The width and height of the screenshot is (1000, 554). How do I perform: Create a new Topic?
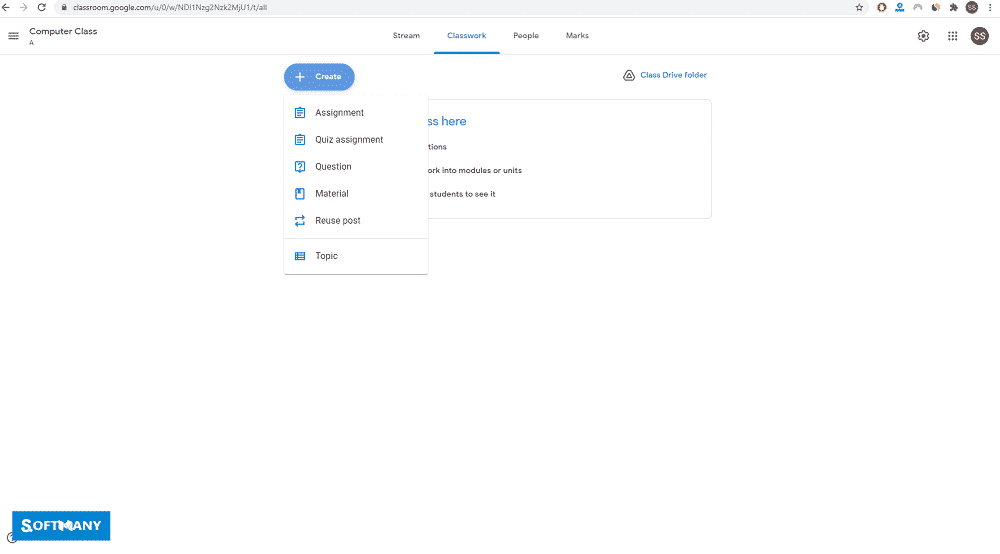(326, 256)
